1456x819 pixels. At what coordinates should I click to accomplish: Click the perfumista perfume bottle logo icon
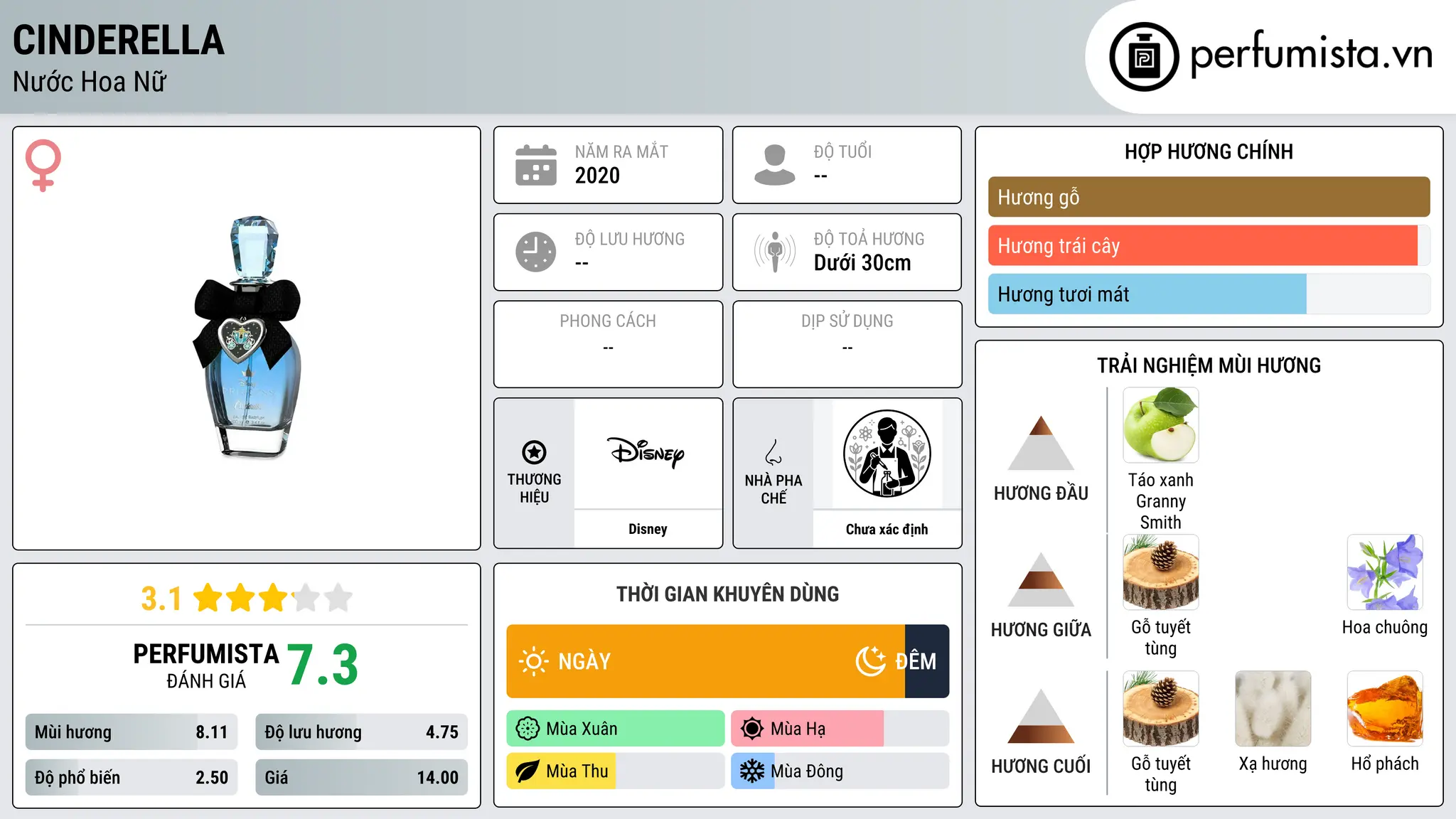1144,57
